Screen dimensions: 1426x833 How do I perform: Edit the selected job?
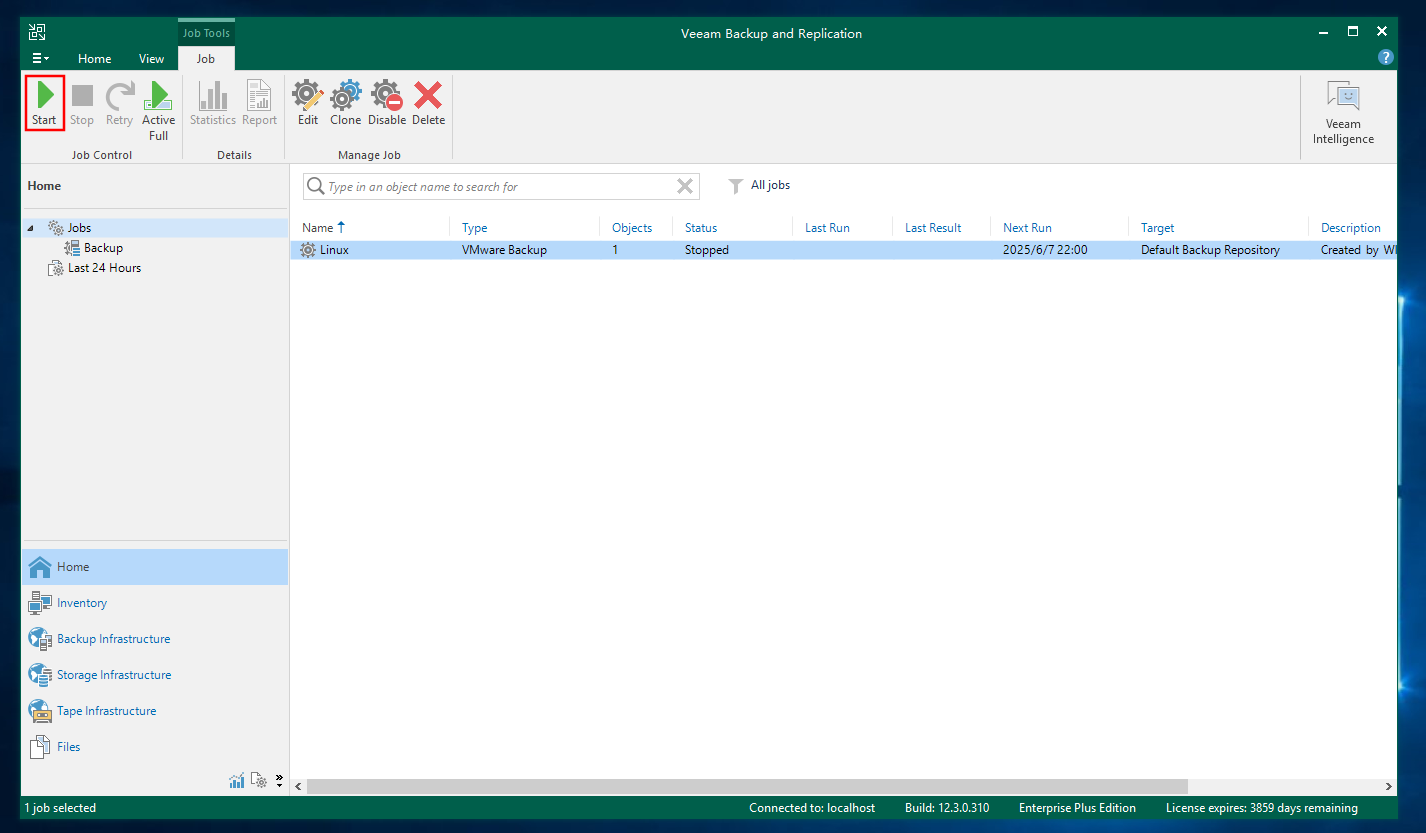pyautogui.click(x=308, y=103)
